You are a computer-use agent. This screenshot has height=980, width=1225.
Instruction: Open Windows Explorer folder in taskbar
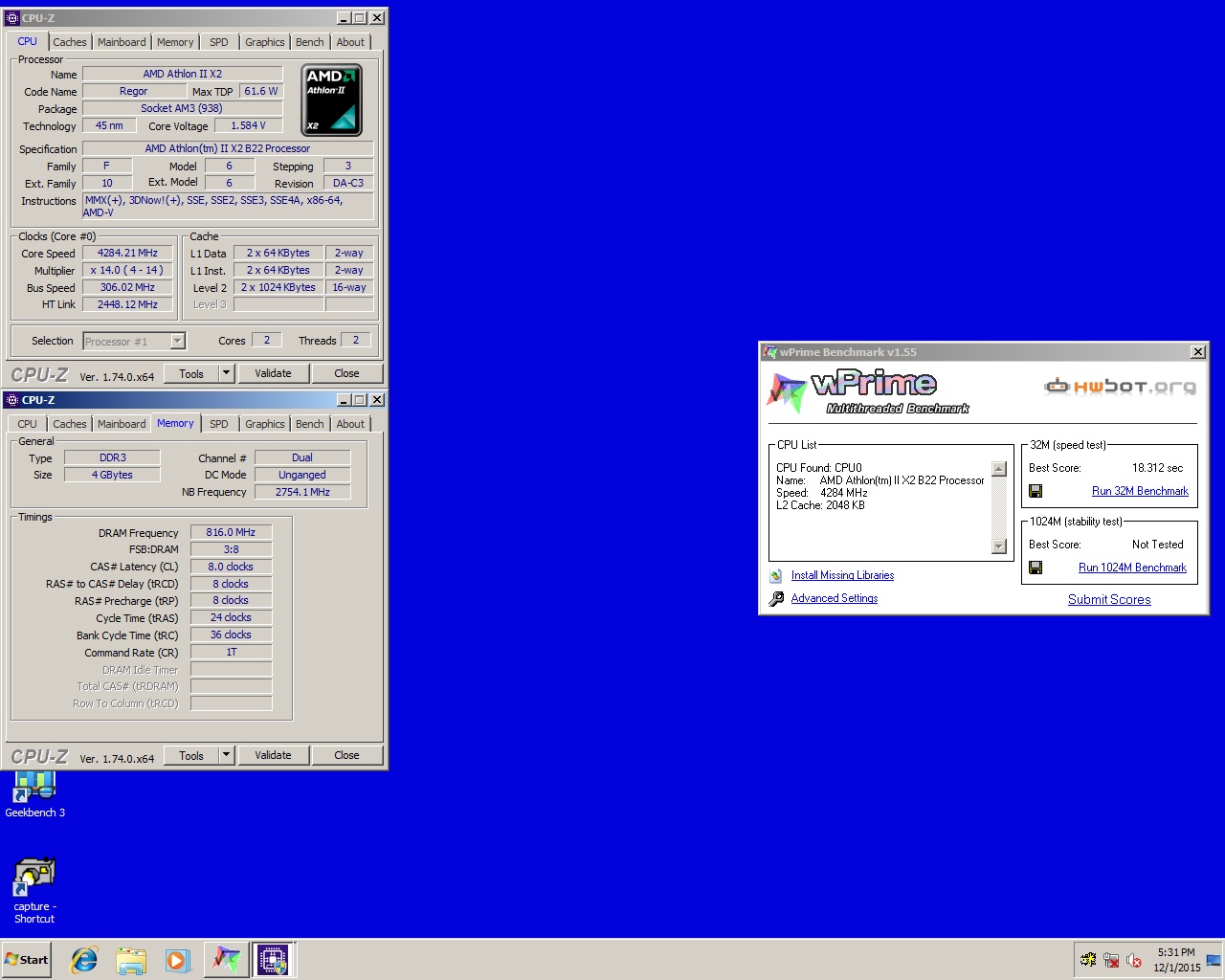(x=131, y=959)
